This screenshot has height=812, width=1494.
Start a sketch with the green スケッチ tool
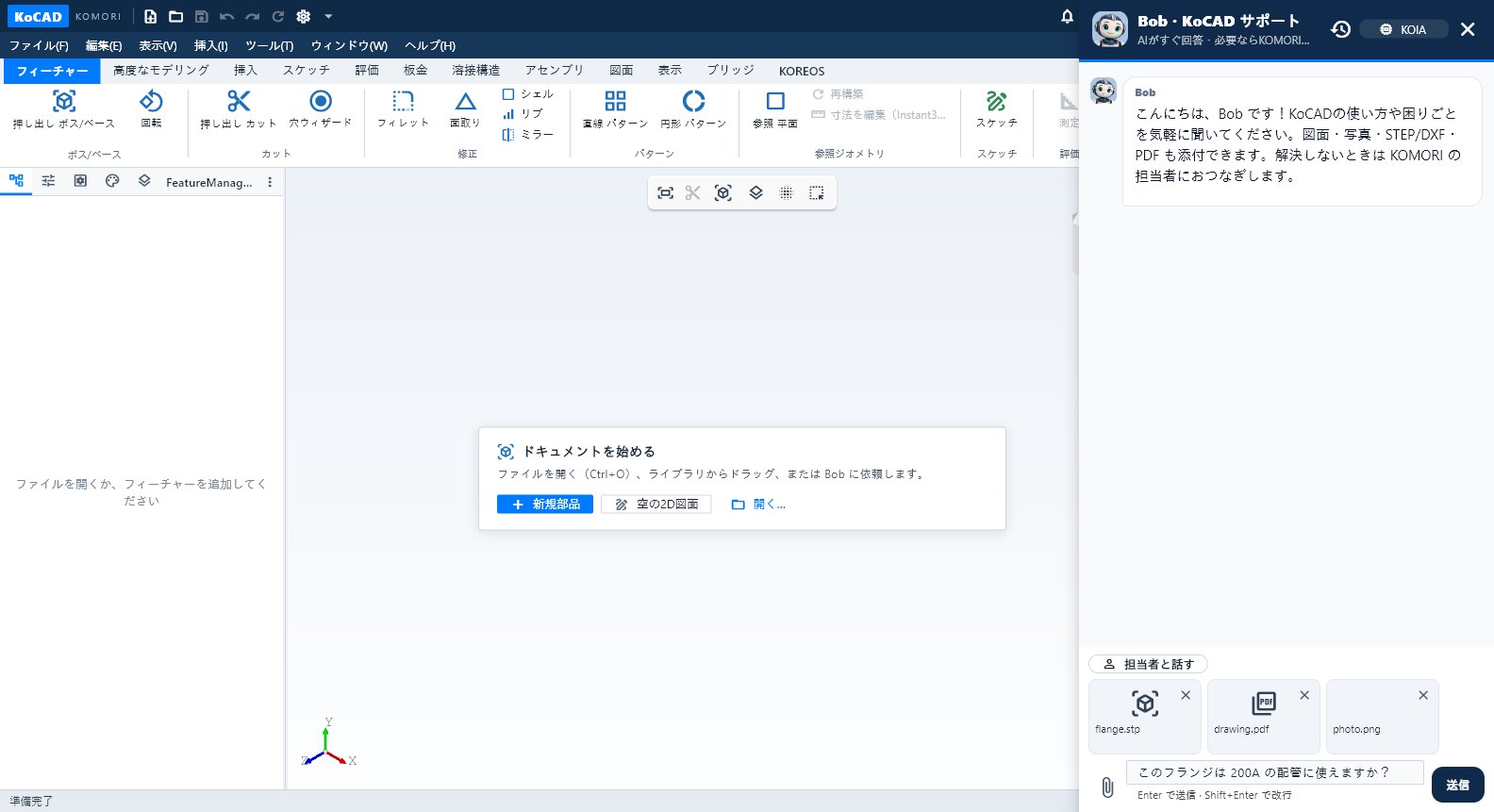pyautogui.click(x=997, y=109)
